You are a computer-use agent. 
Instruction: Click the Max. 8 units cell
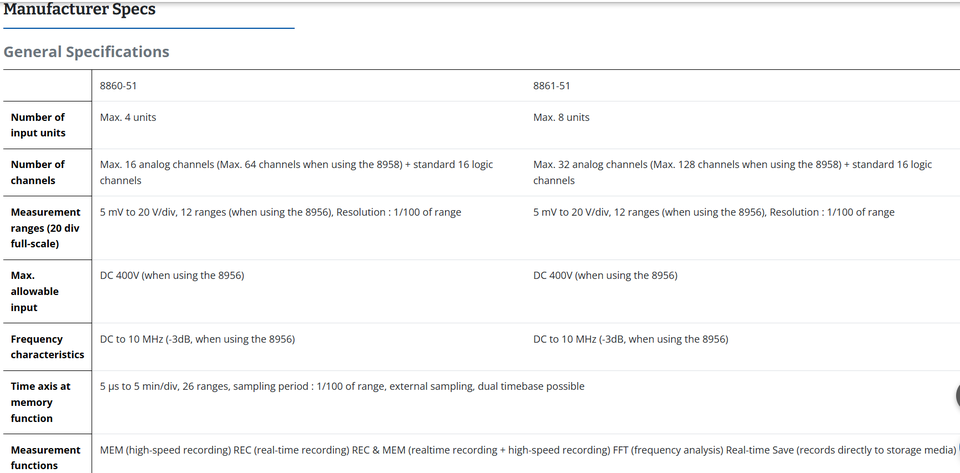click(x=561, y=117)
